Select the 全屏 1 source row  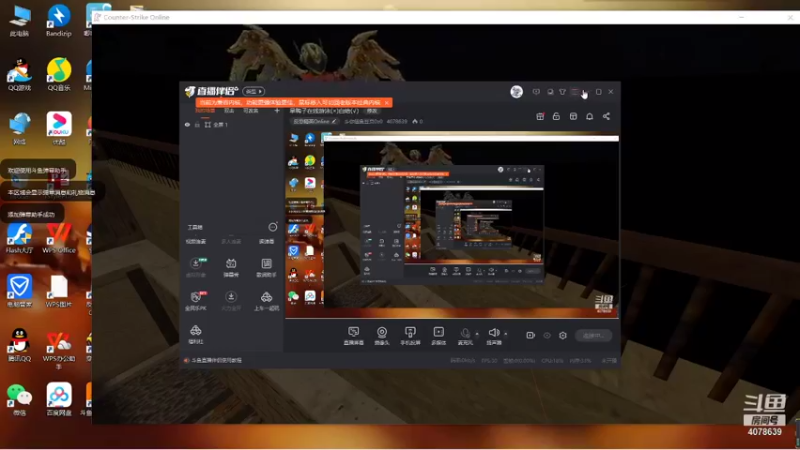coord(232,124)
